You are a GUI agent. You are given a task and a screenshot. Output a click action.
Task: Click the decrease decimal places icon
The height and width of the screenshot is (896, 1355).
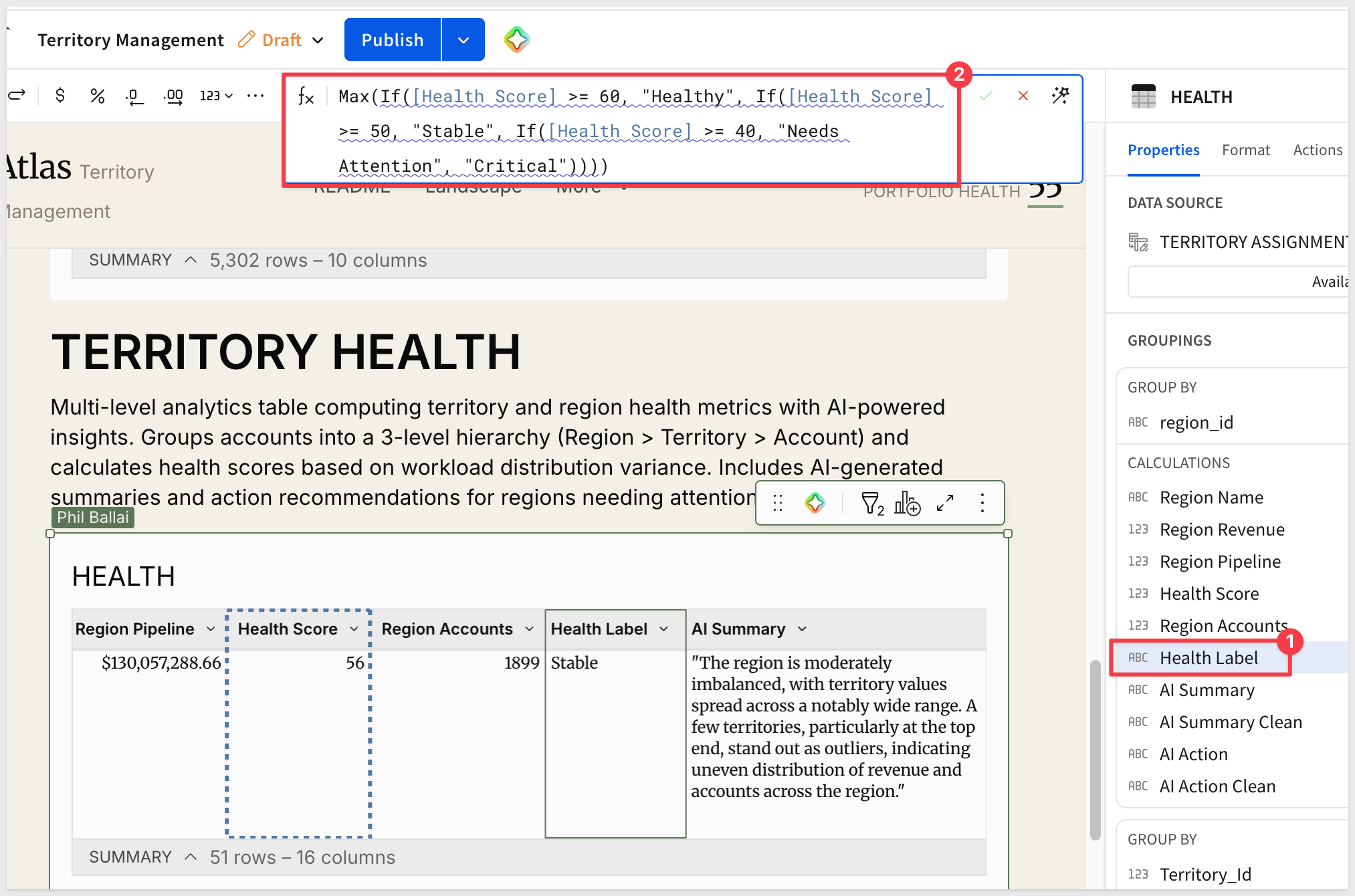(134, 96)
